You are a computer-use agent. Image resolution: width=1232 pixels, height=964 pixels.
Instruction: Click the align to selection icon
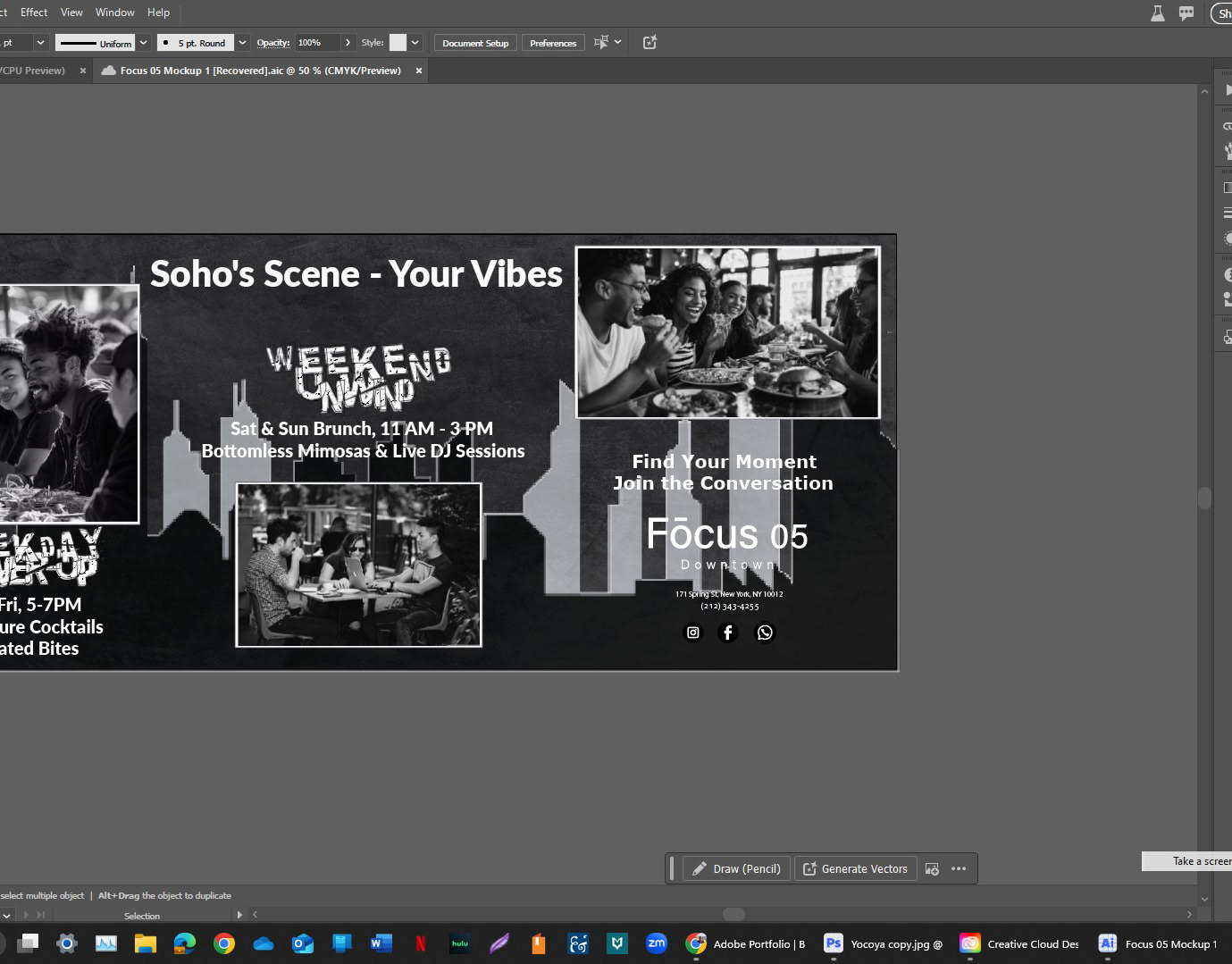point(601,42)
